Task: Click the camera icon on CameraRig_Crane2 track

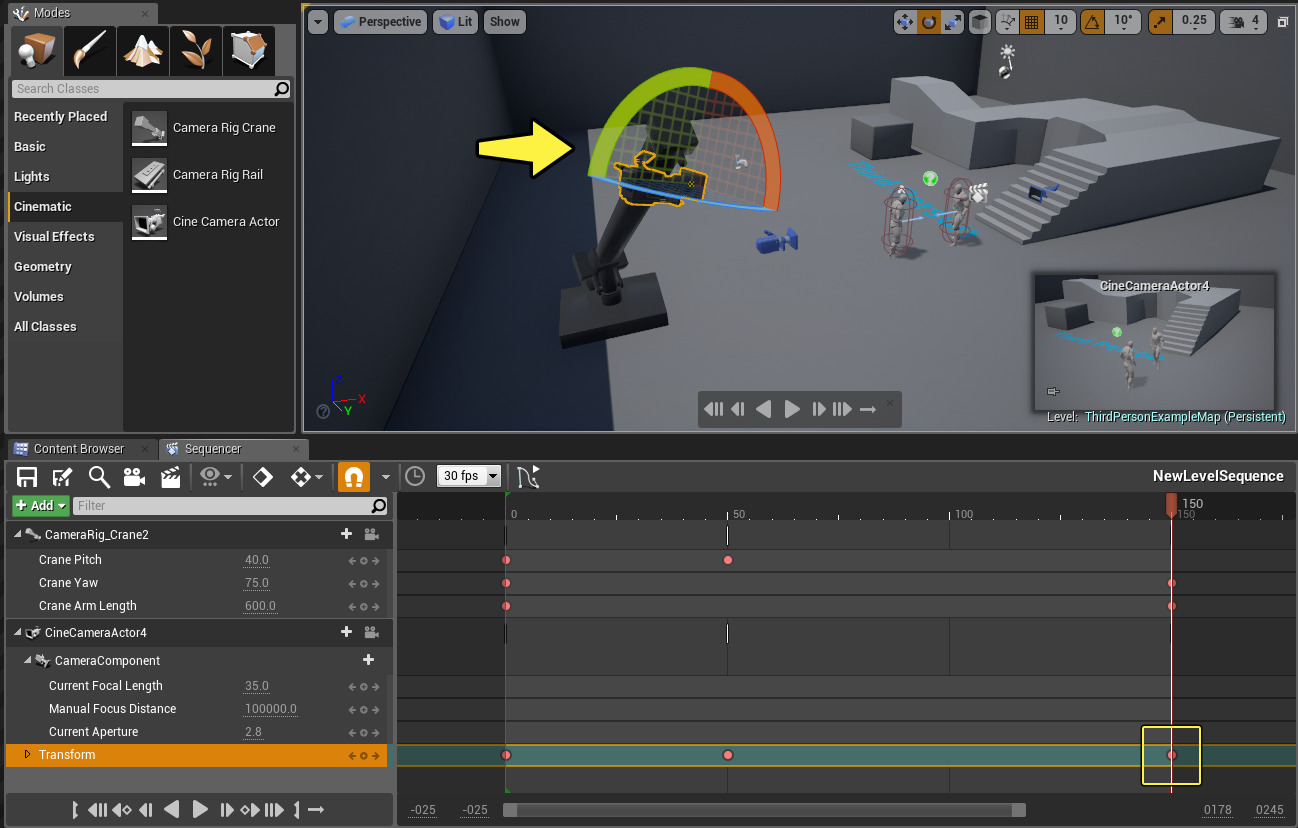Action: click(x=372, y=535)
